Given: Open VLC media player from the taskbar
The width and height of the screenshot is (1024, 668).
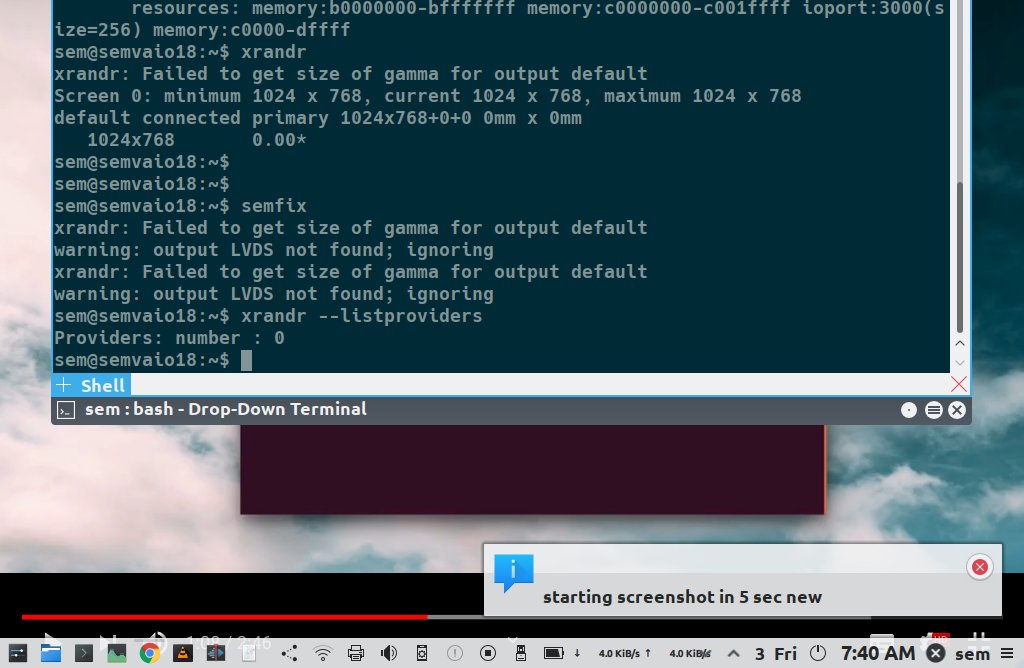Looking at the screenshot, I should pyautogui.click(x=182, y=653).
